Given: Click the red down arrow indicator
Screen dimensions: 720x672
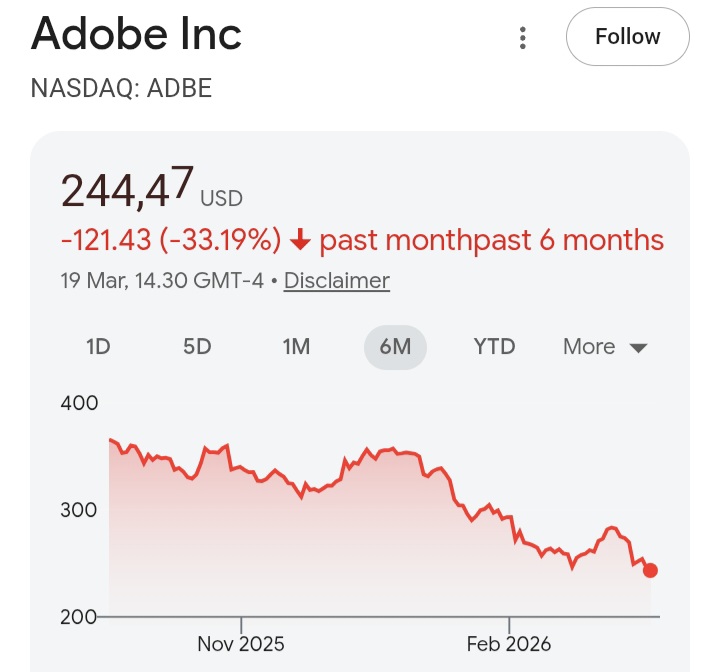Looking at the screenshot, I should tap(300, 240).
